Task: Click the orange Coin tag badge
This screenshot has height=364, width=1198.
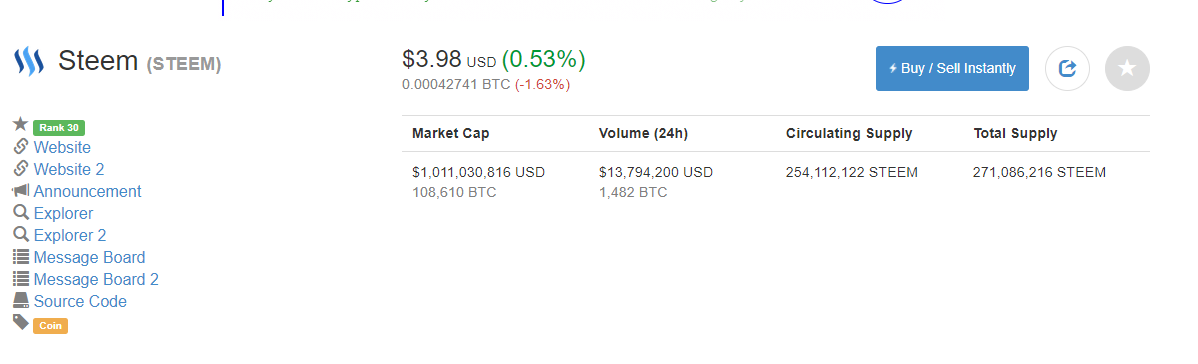Action: click(x=50, y=326)
